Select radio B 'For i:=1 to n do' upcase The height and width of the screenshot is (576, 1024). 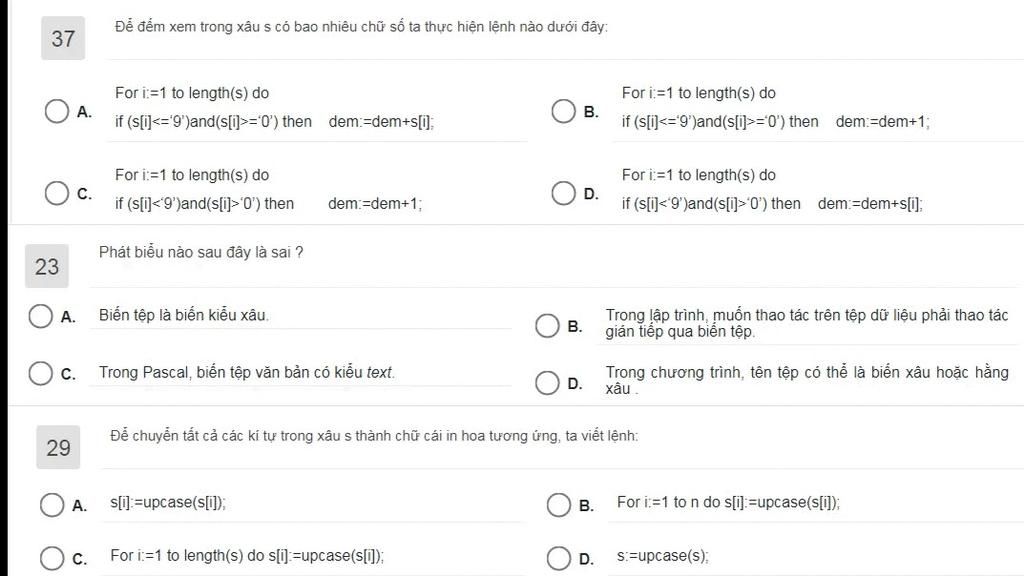[558, 505]
